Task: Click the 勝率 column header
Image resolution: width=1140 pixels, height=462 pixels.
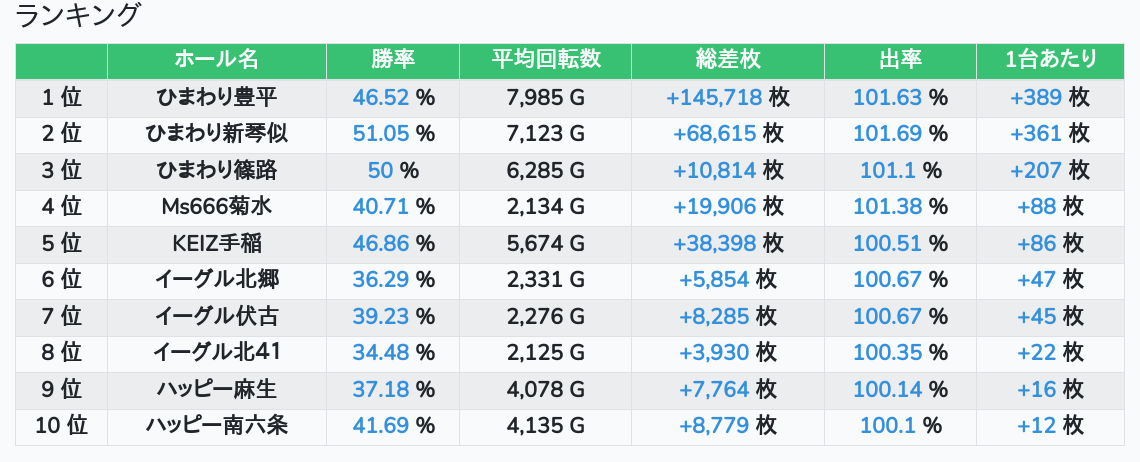Action: [393, 61]
